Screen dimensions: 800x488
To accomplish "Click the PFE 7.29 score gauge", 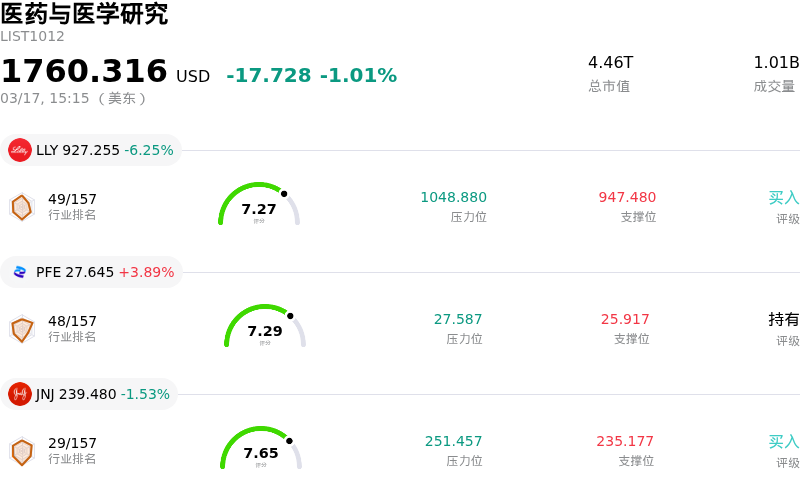I will click(265, 328).
